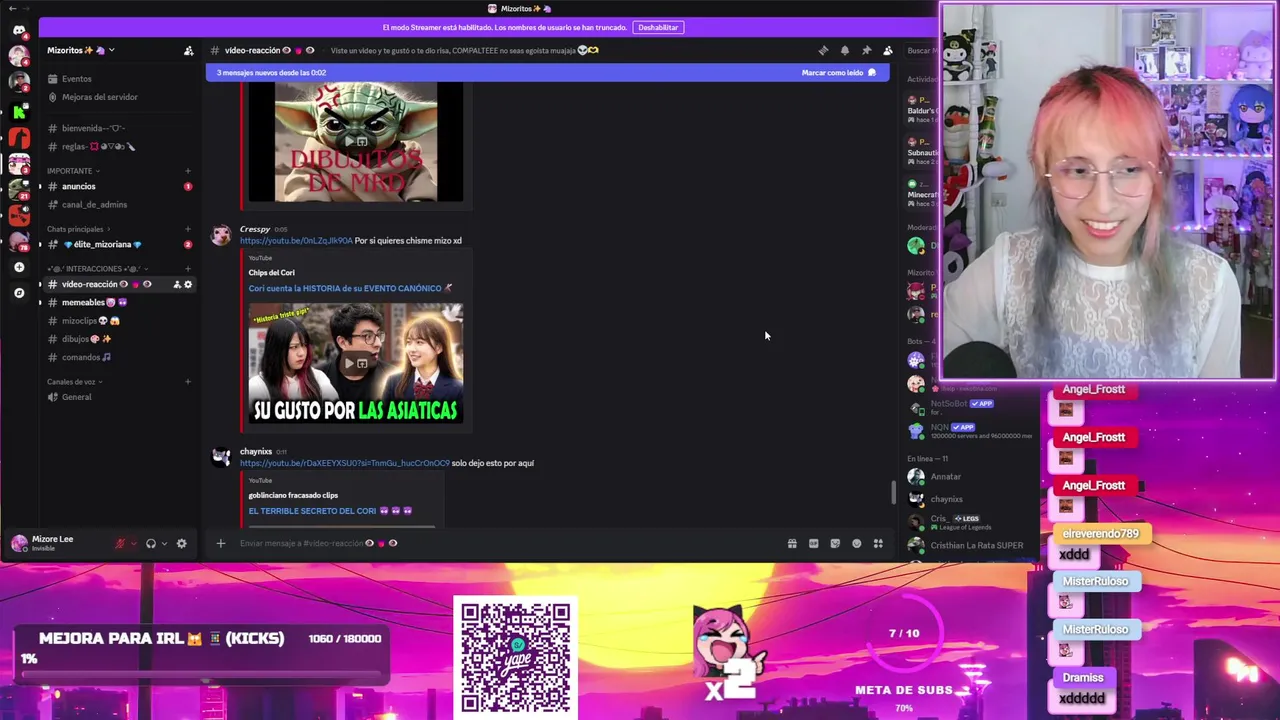Open microphone input options arrow
The width and height of the screenshot is (1280, 720).
coord(133,543)
